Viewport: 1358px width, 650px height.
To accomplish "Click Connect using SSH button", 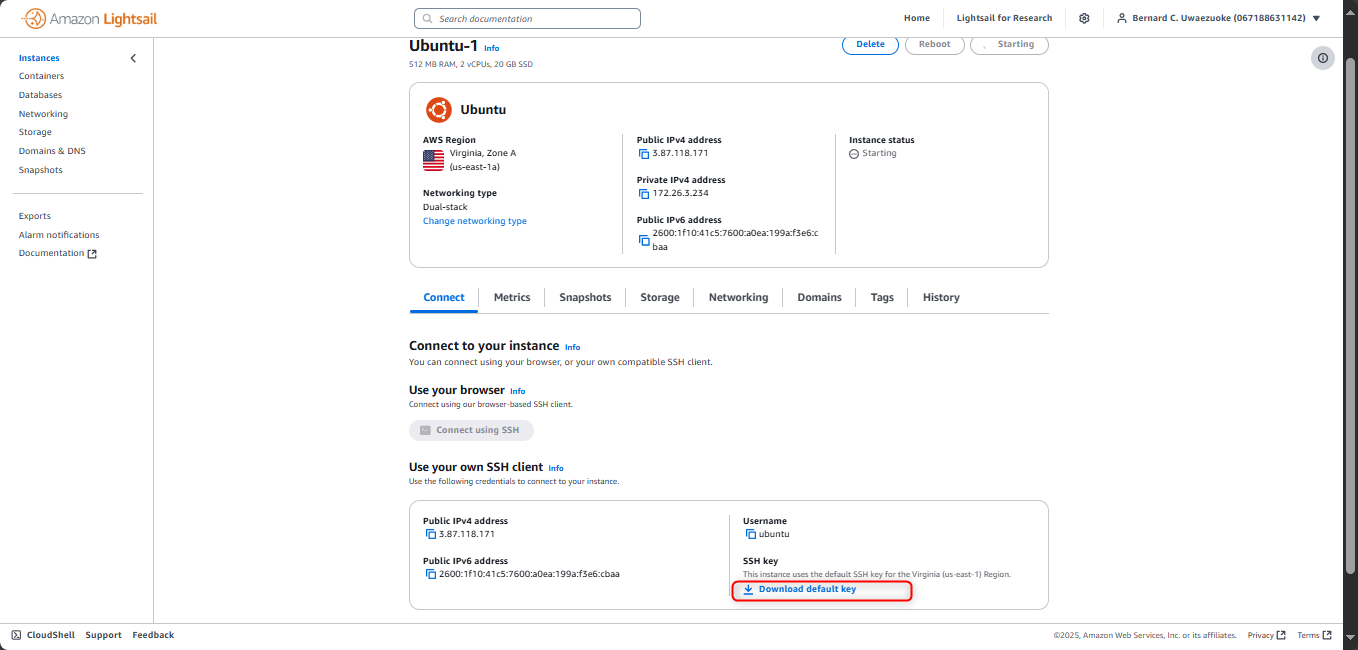I will pyautogui.click(x=471, y=430).
